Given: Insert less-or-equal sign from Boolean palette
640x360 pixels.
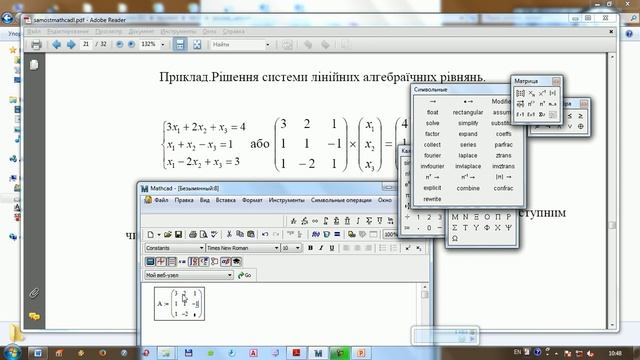Looking at the screenshot, I should tap(570, 116).
